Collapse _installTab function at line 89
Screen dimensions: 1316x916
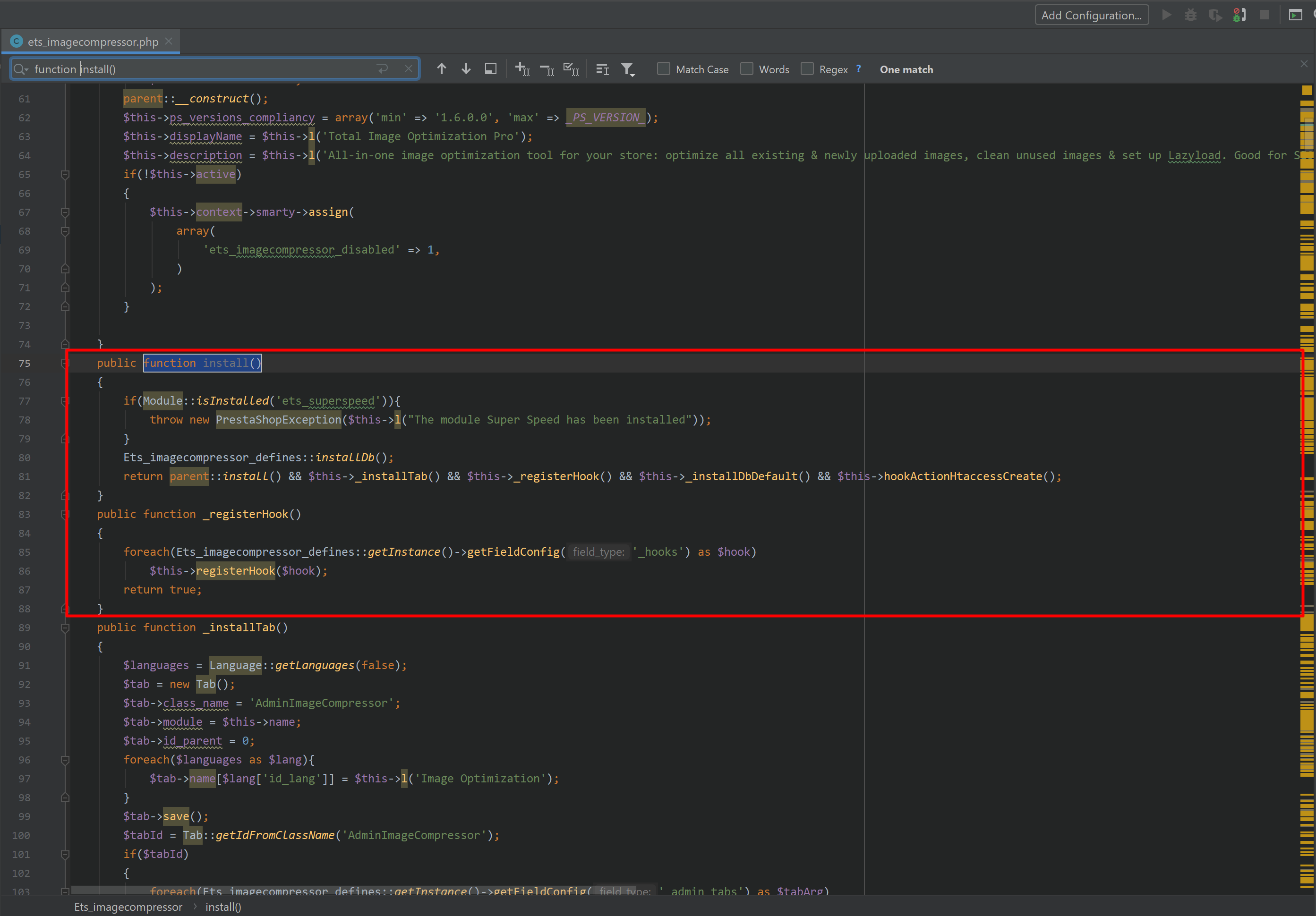coord(65,628)
